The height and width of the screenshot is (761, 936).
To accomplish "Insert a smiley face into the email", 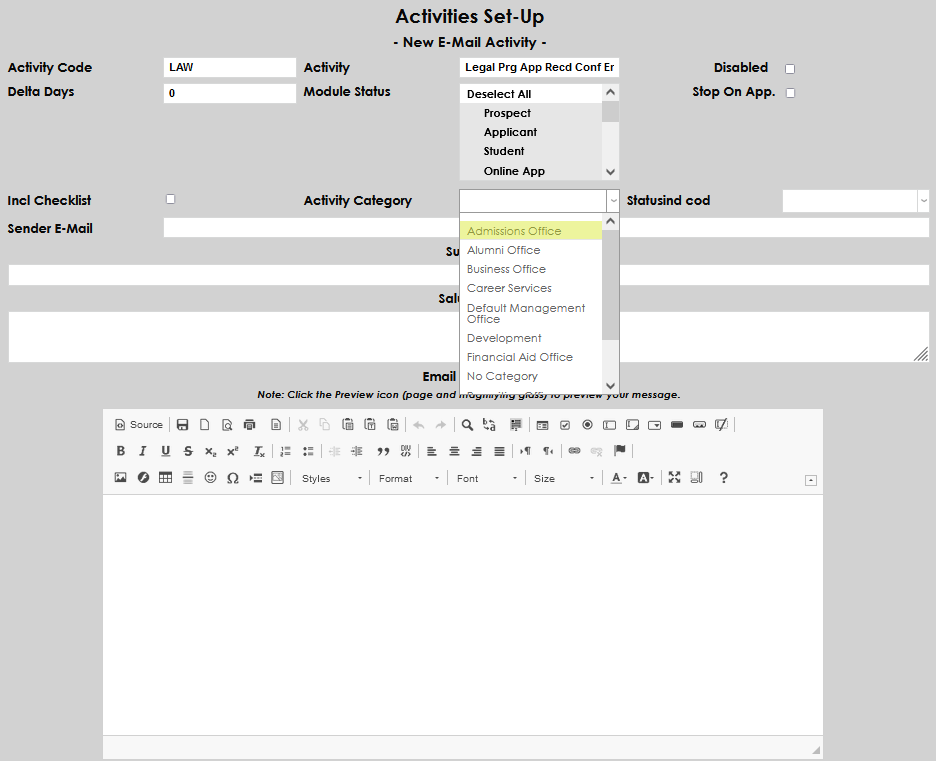I will pyautogui.click(x=209, y=477).
